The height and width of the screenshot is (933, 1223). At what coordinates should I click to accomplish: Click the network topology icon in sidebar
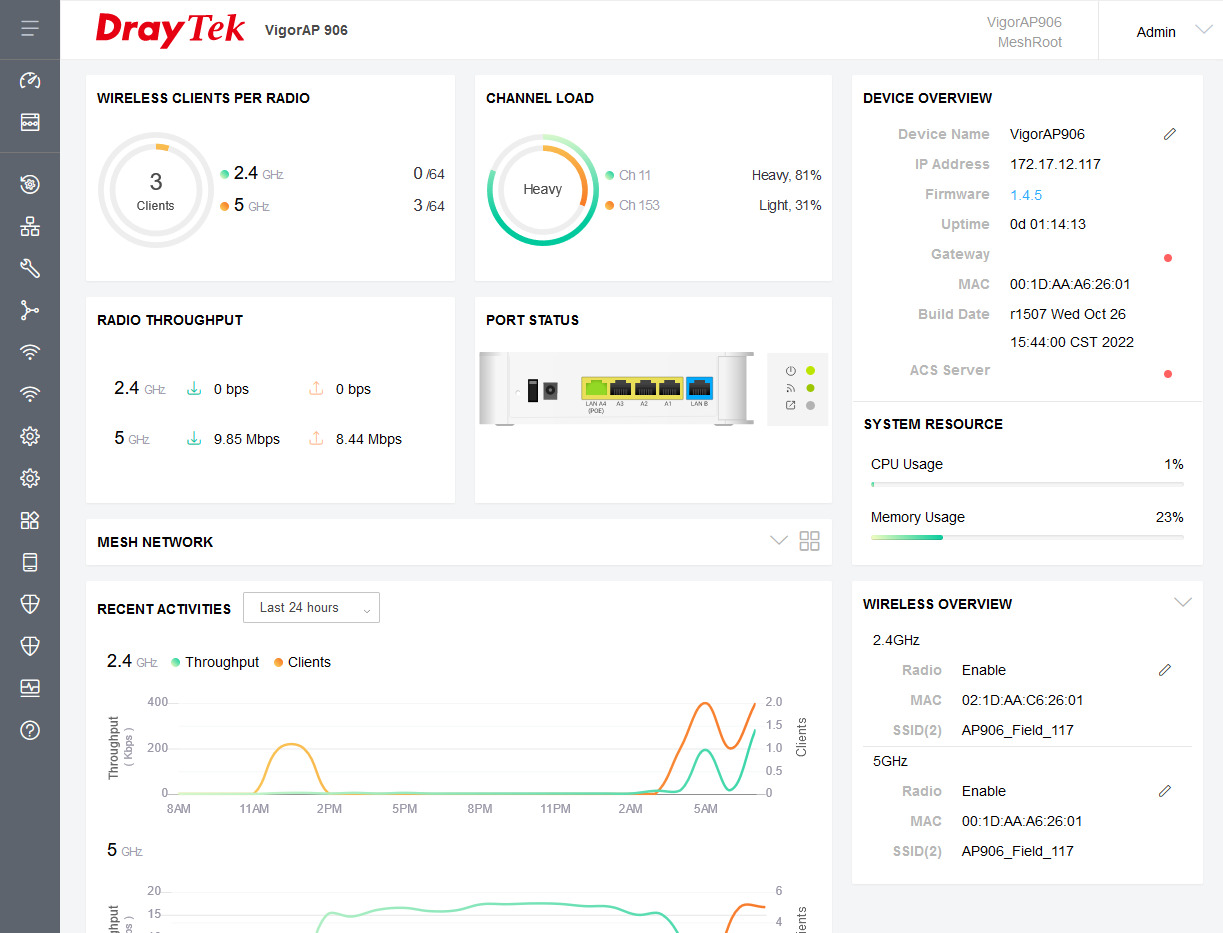coord(30,226)
